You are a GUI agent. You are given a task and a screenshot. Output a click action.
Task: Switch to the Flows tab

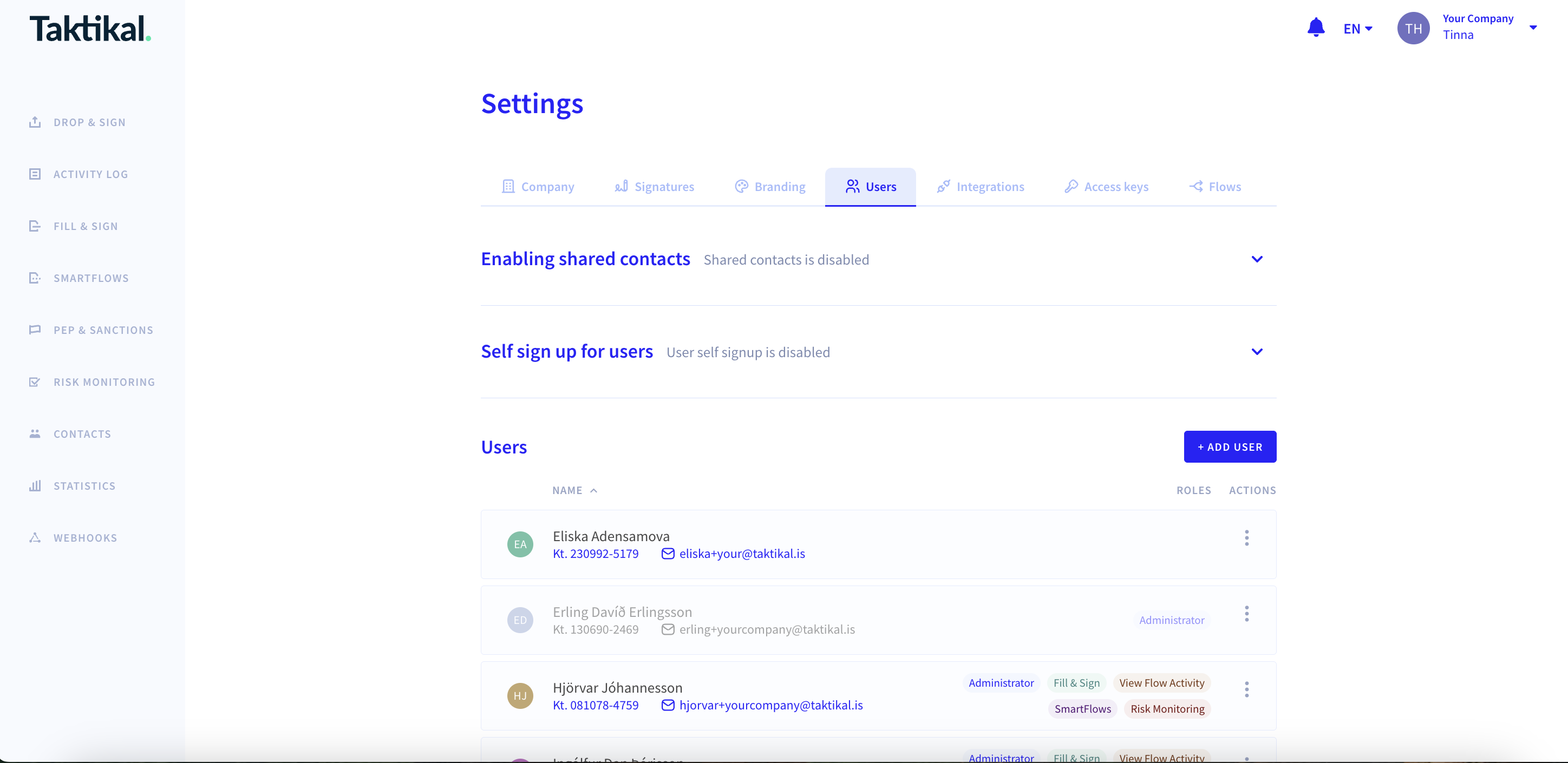point(1215,187)
